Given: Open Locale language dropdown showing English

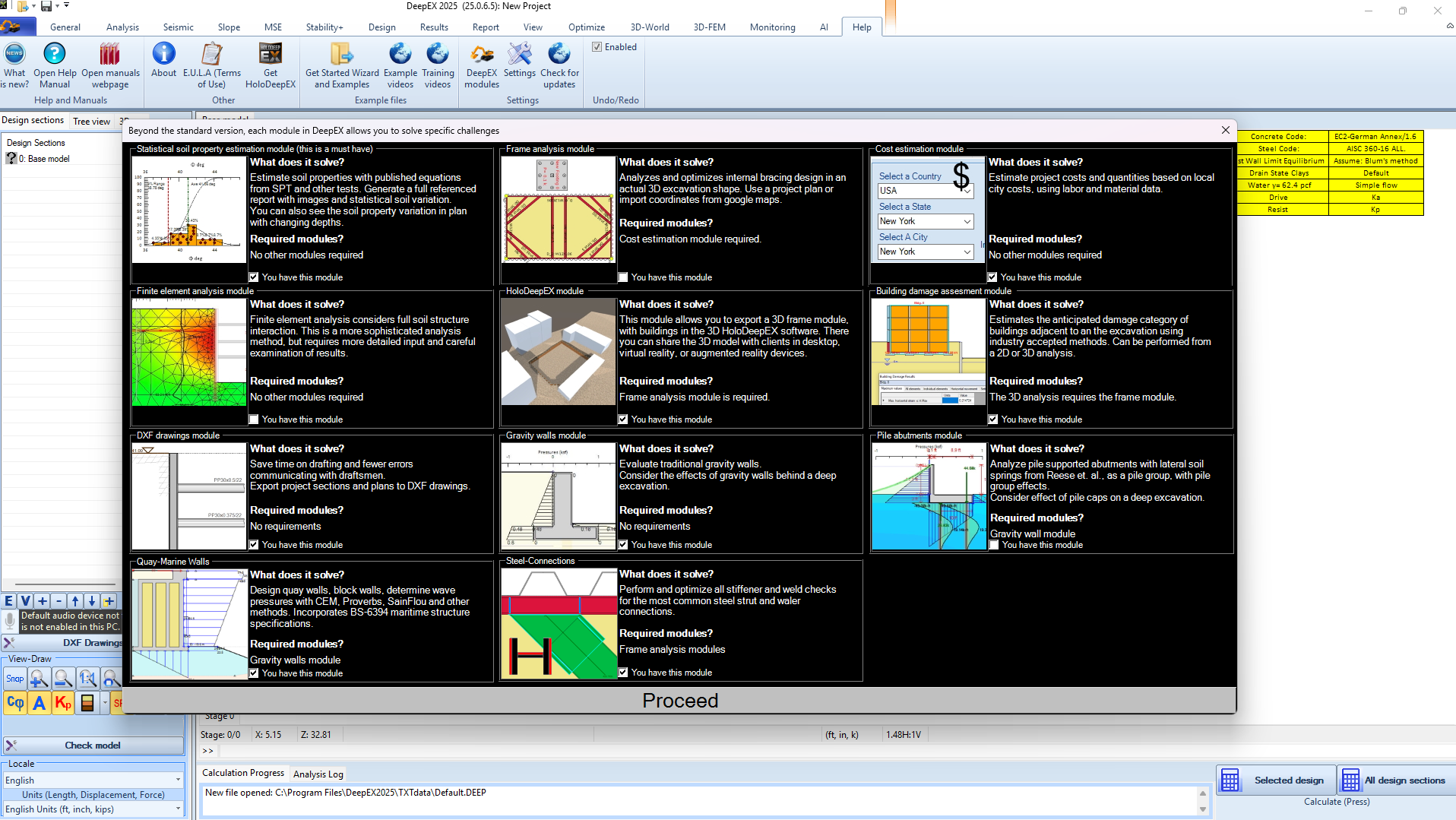Looking at the screenshot, I should [x=93, y=780].
